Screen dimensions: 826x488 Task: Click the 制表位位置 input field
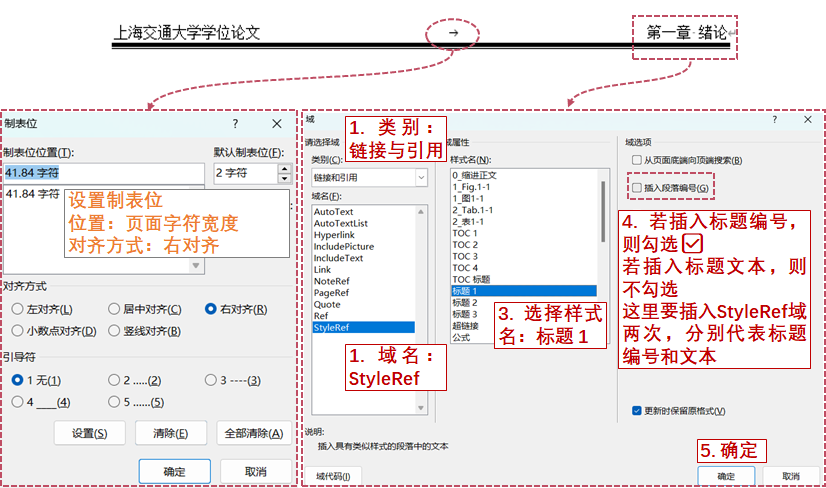(100, 173)
